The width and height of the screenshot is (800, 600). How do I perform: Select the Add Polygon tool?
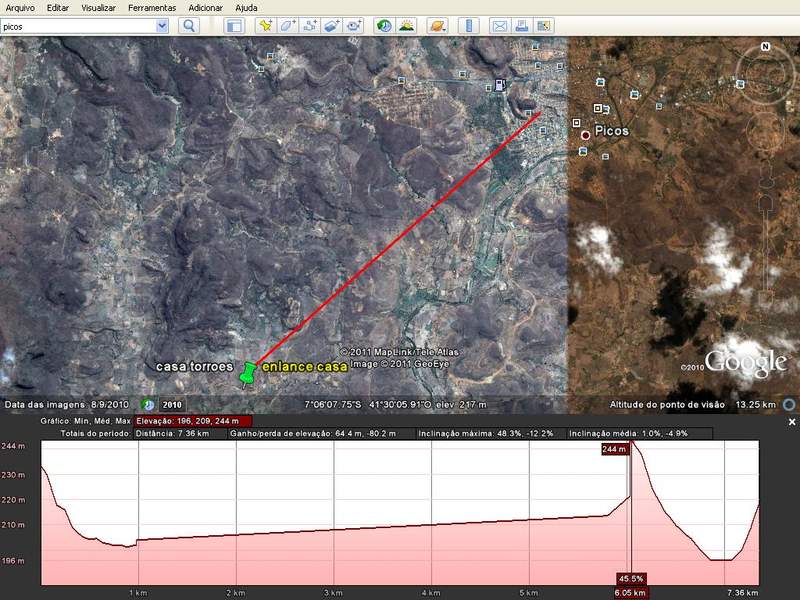tap(288, 26)
